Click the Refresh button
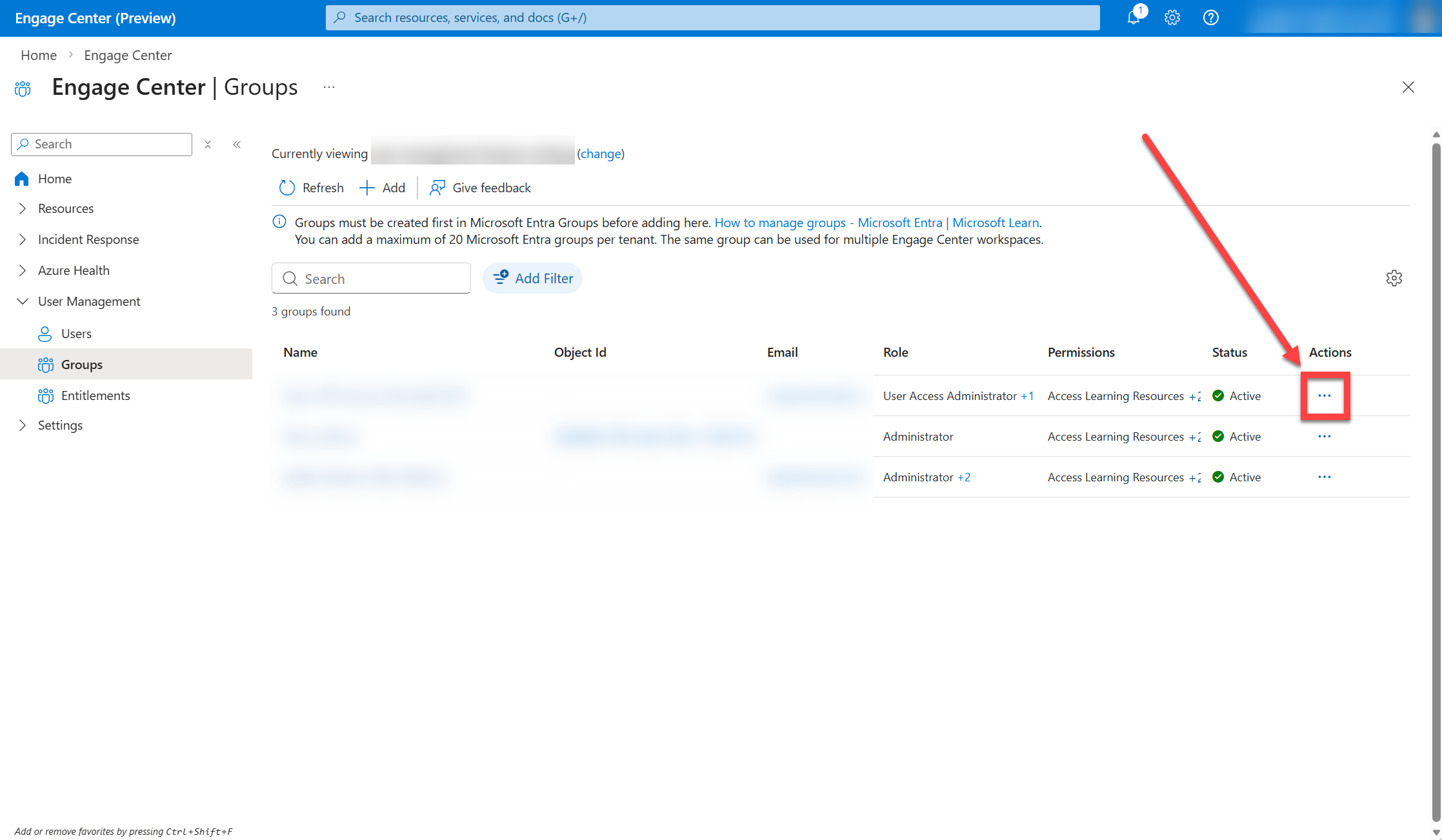This screenshot has width=1442, height=840. tap(311, 188)
